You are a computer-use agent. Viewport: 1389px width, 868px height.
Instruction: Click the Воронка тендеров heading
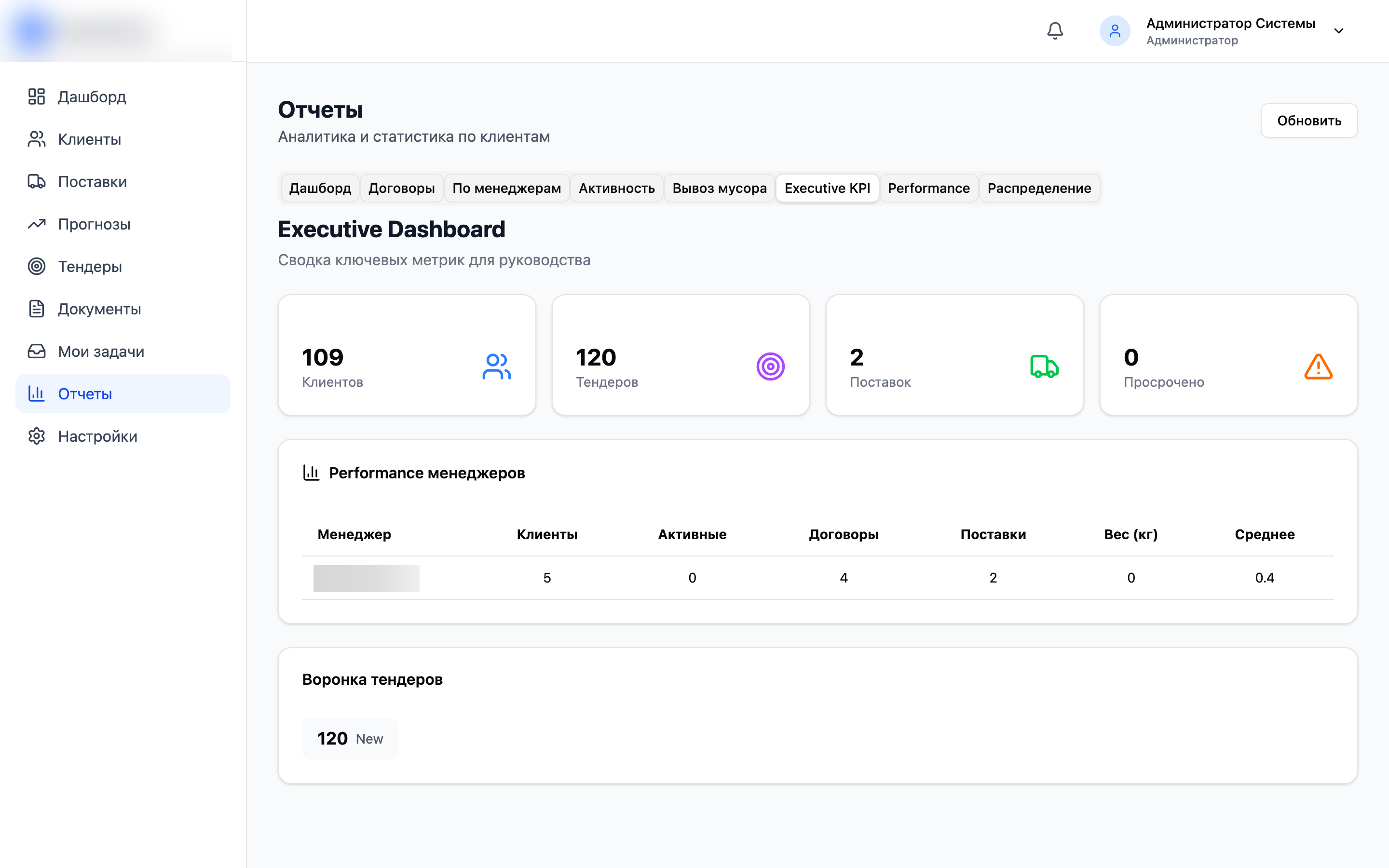(372, 679)
